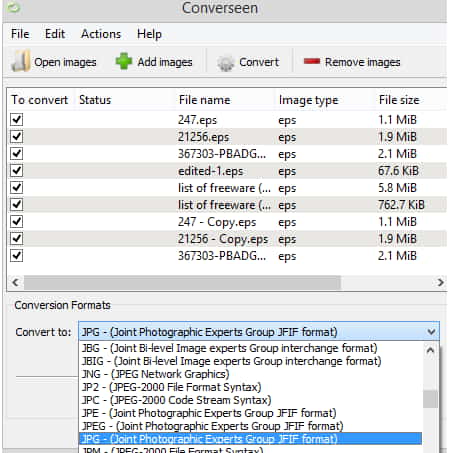Toggle checkbox for last 367303-PBADG file
450x453 pixels.
click(x=16, y=256)
